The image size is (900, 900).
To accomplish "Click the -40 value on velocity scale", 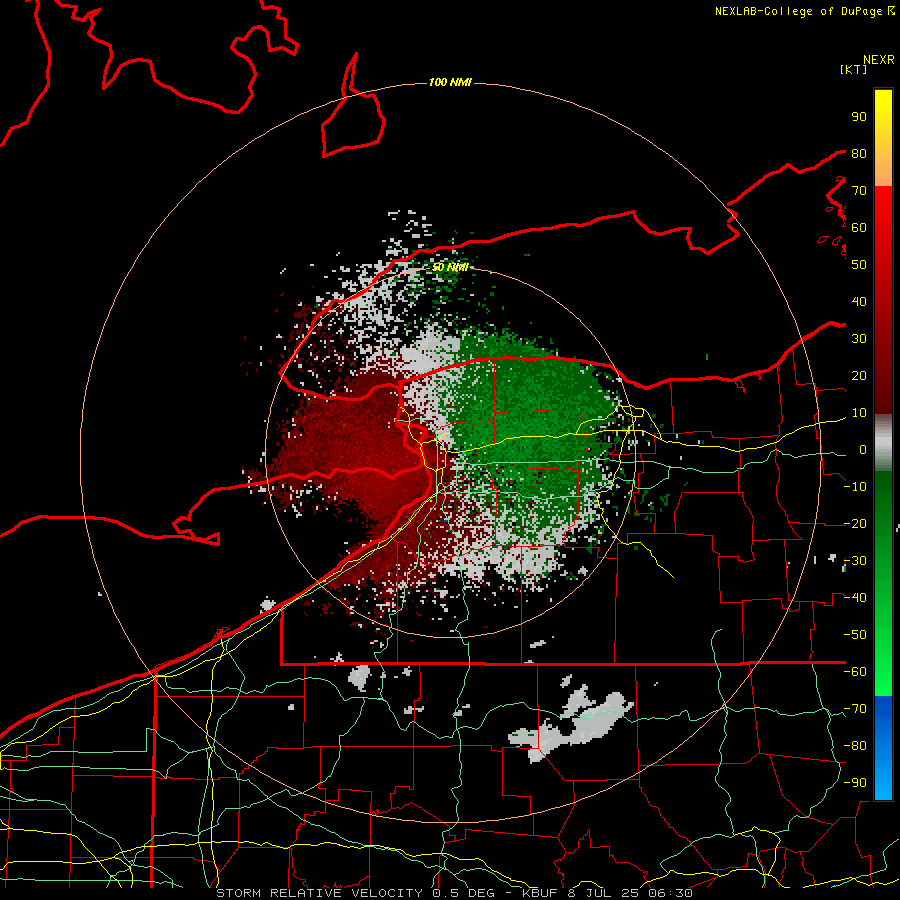I will click(855, 598).
